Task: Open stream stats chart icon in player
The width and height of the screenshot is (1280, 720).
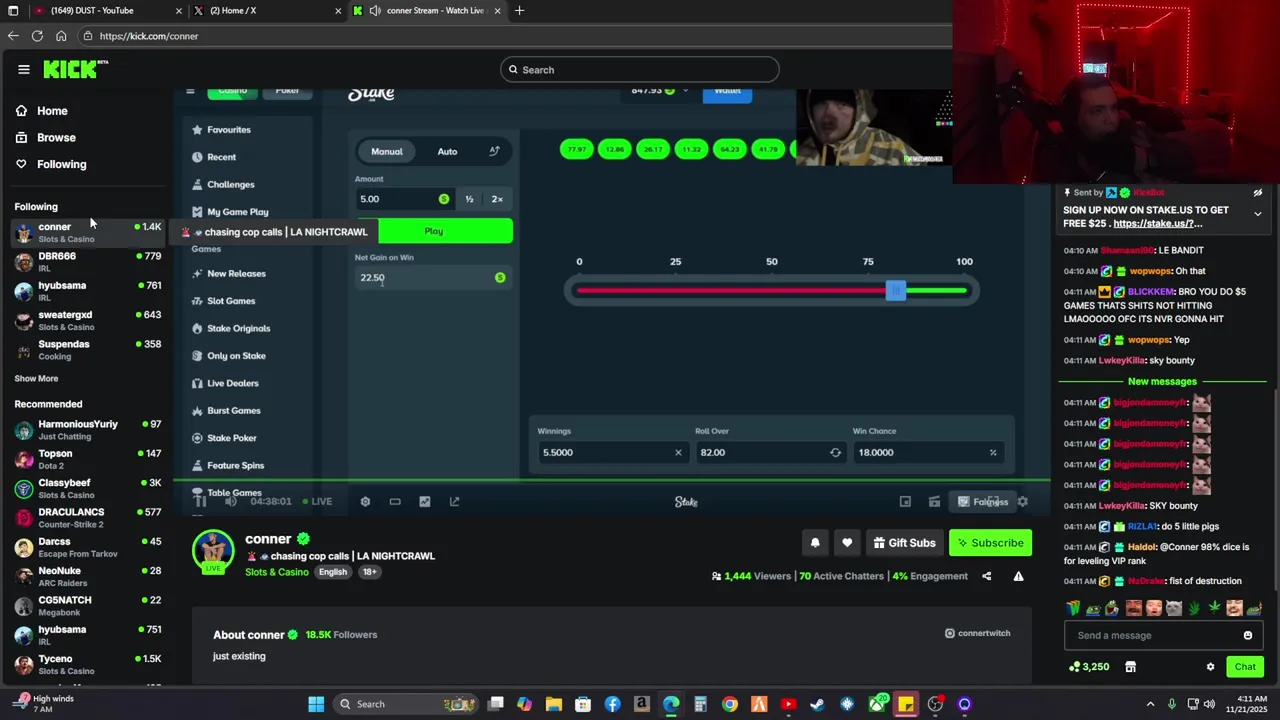Action: pyautogui.click(x=425, y=502)
